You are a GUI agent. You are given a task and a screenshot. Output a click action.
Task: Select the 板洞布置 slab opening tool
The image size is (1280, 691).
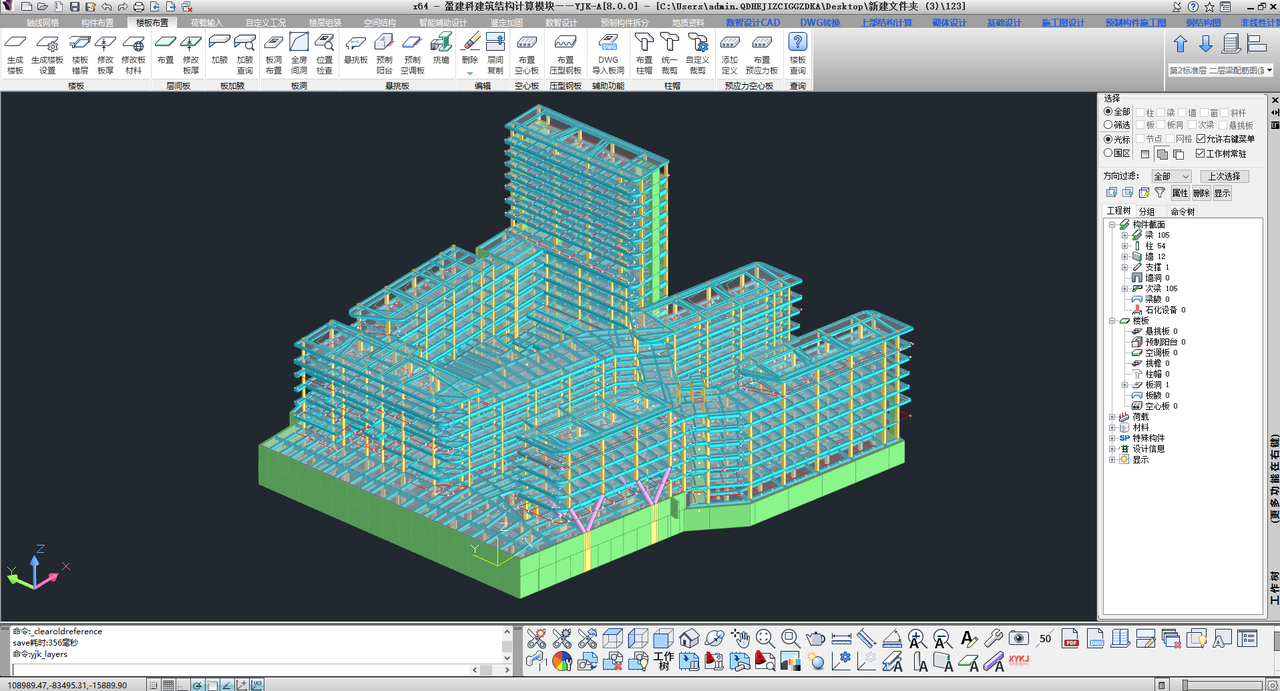click(274, 54)
